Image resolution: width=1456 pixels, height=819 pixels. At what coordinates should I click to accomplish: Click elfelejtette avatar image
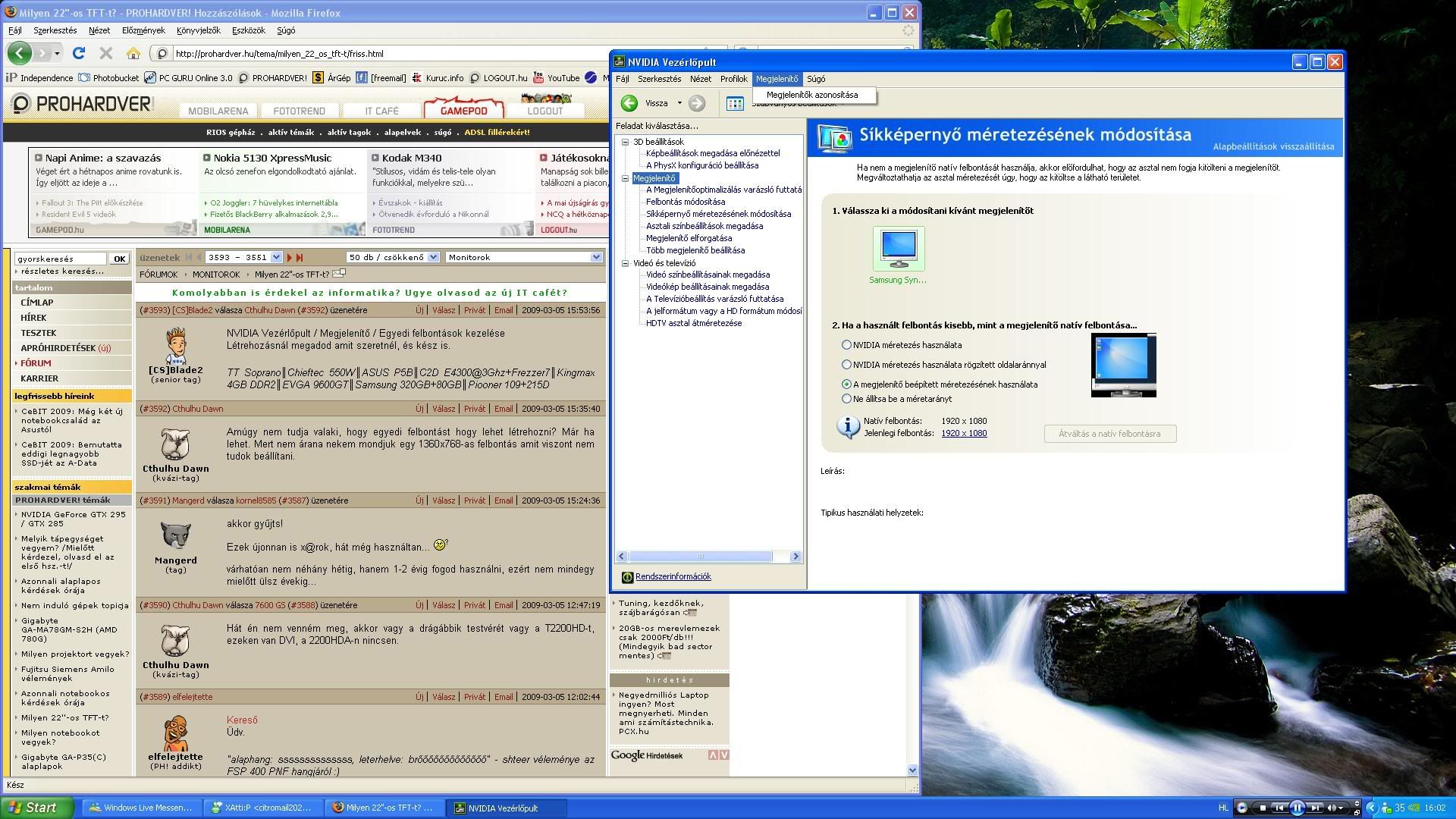[176, 733]
